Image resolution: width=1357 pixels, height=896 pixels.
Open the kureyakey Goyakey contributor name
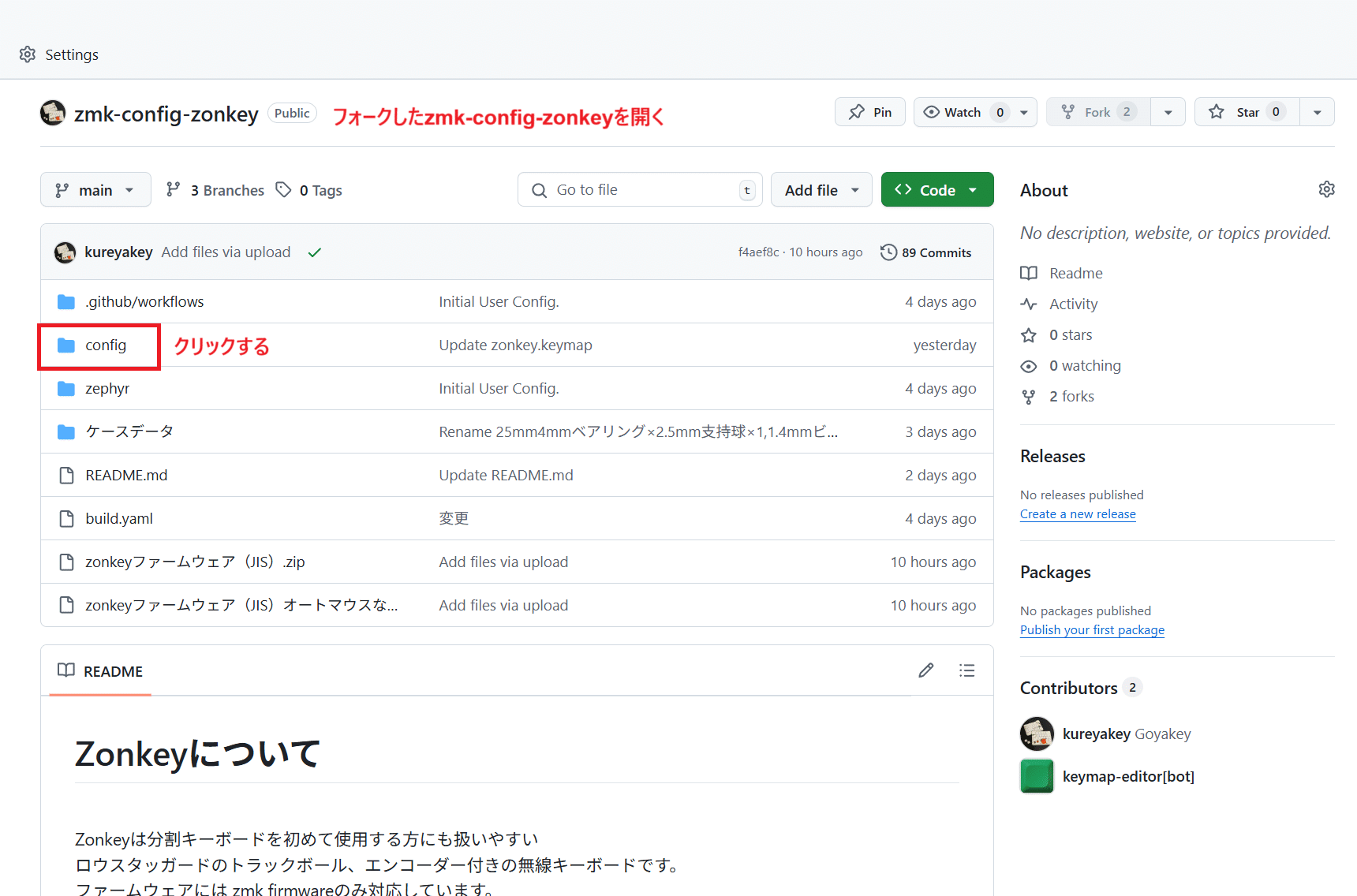(x=1127, y=734)
